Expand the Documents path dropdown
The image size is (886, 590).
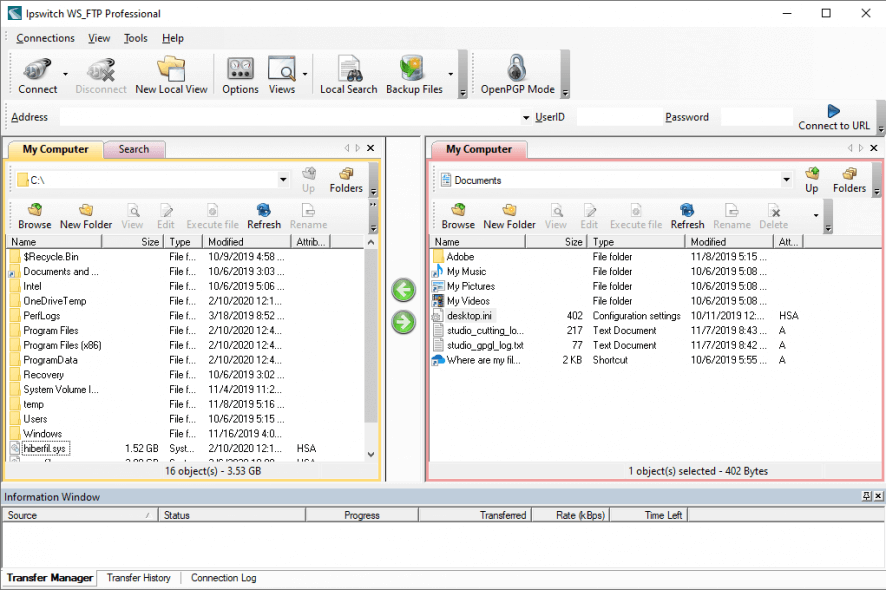pos(786,180)
